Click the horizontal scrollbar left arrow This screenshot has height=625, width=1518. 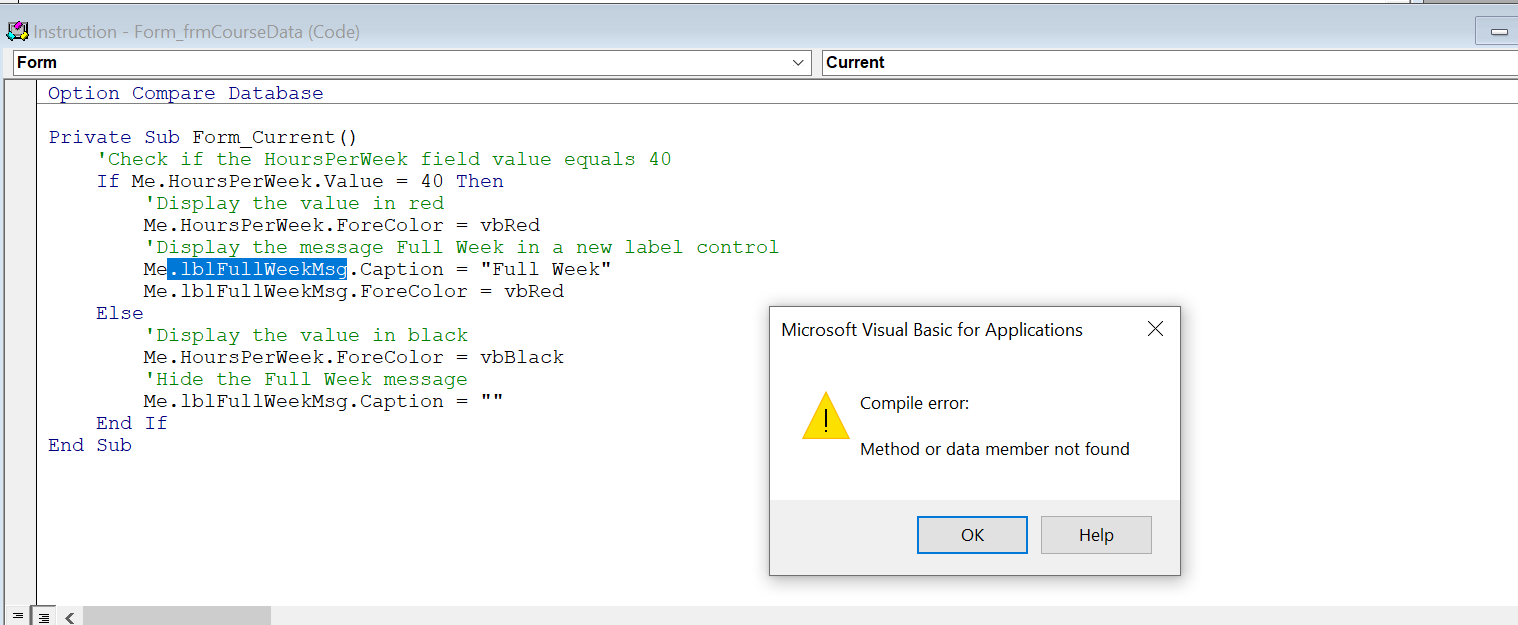click(68, 618)
